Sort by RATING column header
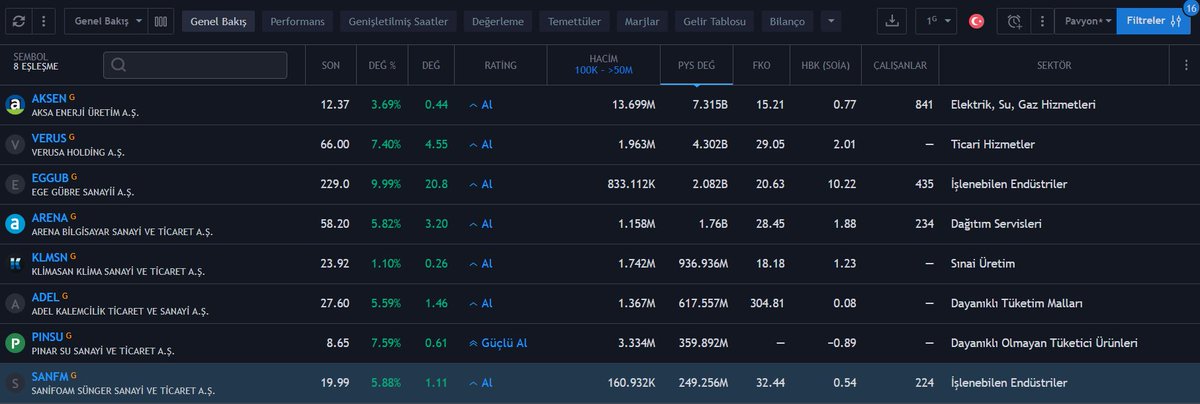Viewport: 1200px width, 404px height. click(x=500, y=65)
